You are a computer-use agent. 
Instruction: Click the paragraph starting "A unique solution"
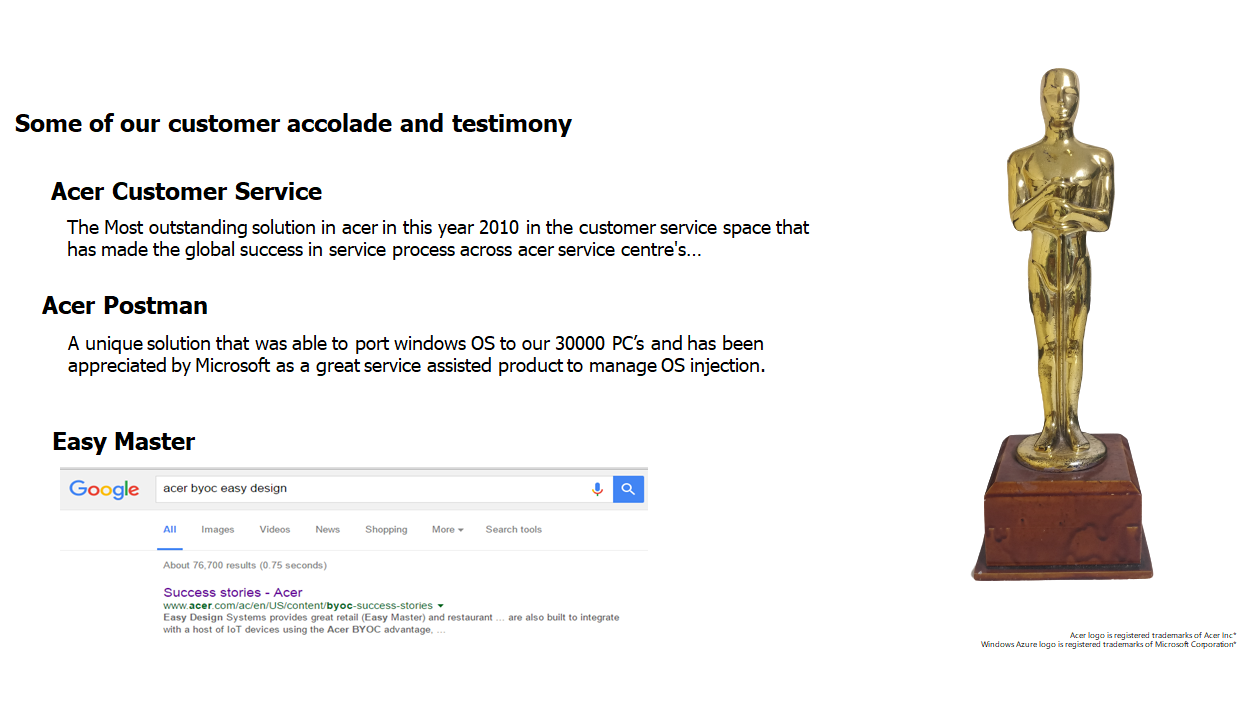click(x=416, y=355)
